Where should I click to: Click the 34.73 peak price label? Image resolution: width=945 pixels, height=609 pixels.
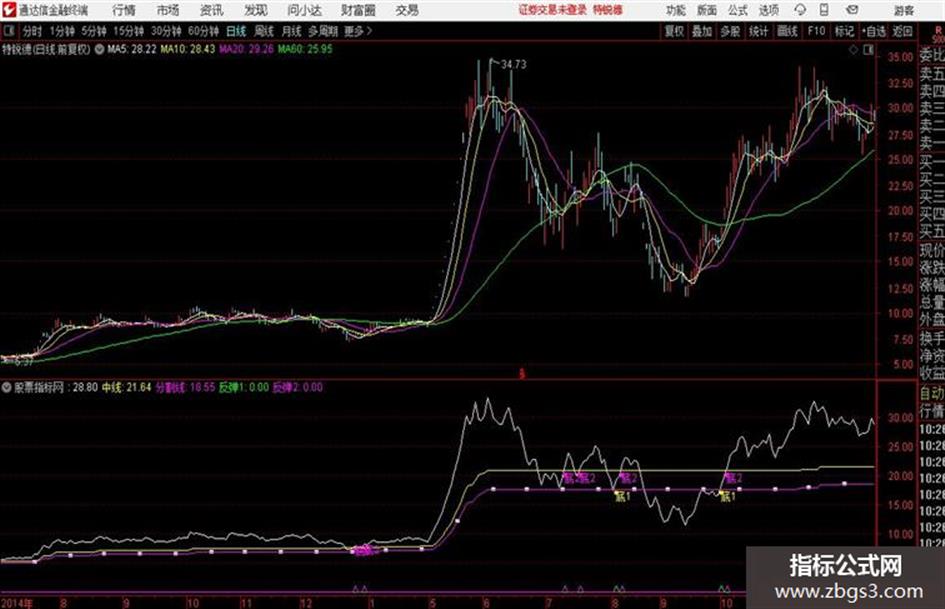pyautogui.click(x=513, y=64)
